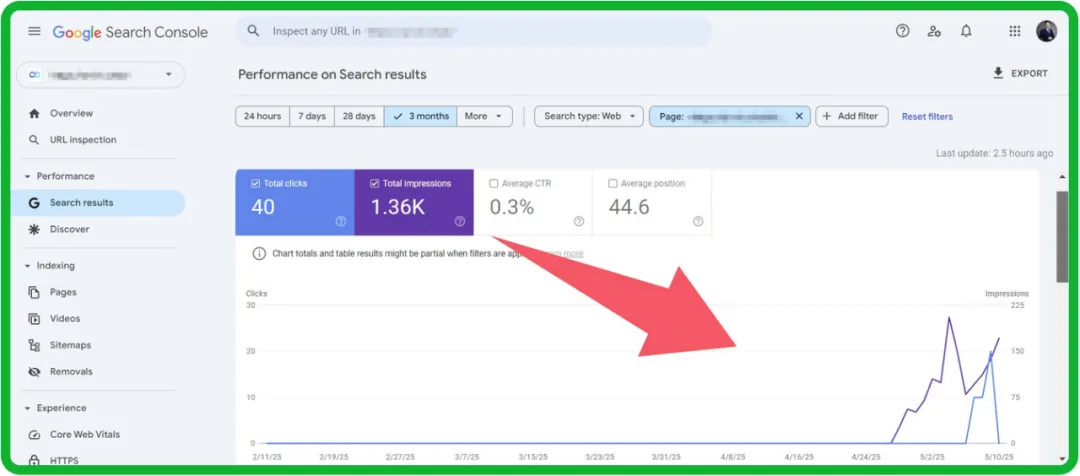The image size is (1080, 476).
Task: Click the user profile avatar
Action: (x=1046, y=31)
